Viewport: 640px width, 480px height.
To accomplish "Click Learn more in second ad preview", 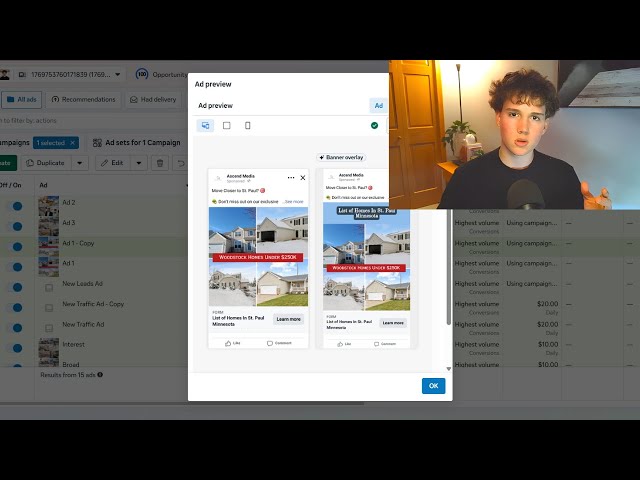I will [393, 323].
